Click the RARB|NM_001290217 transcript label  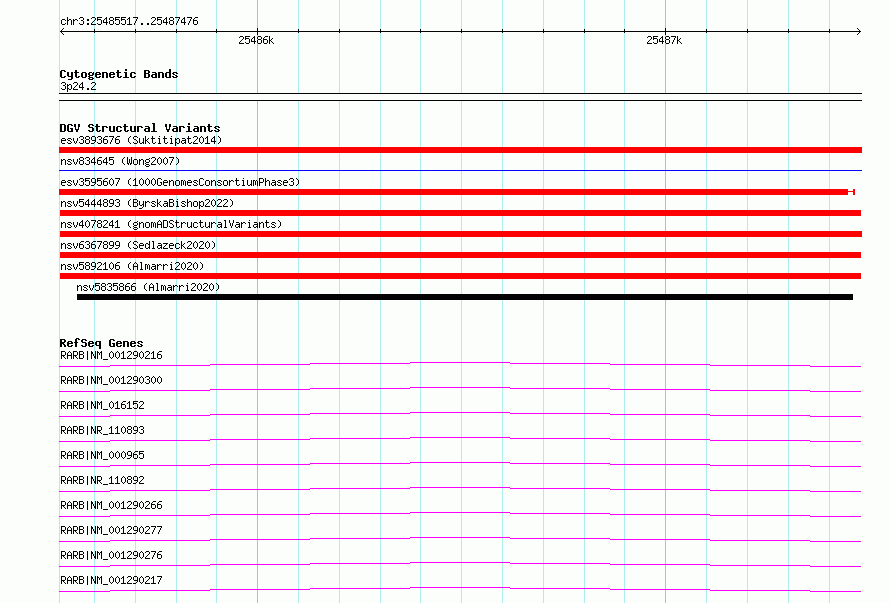coord(111,580)
